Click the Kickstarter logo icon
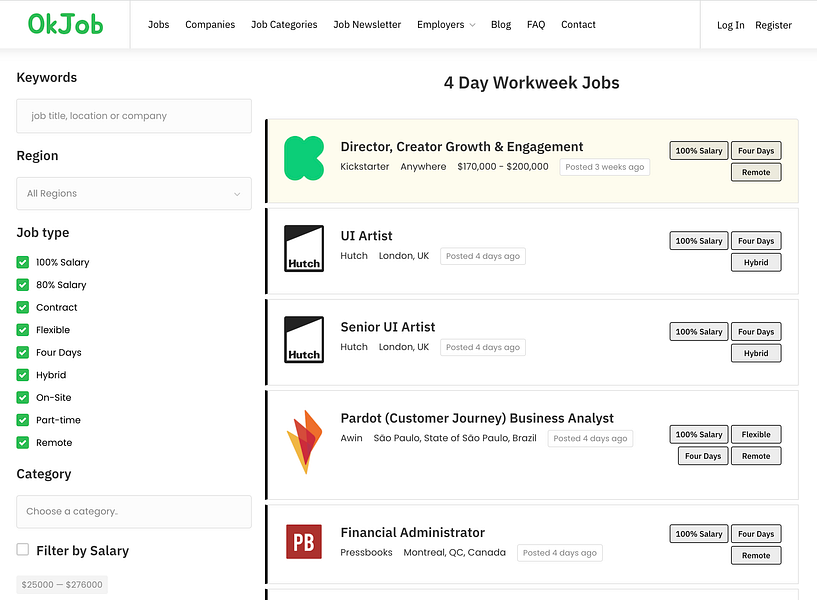This screenshot has height=600, width=817. [304, 157]
